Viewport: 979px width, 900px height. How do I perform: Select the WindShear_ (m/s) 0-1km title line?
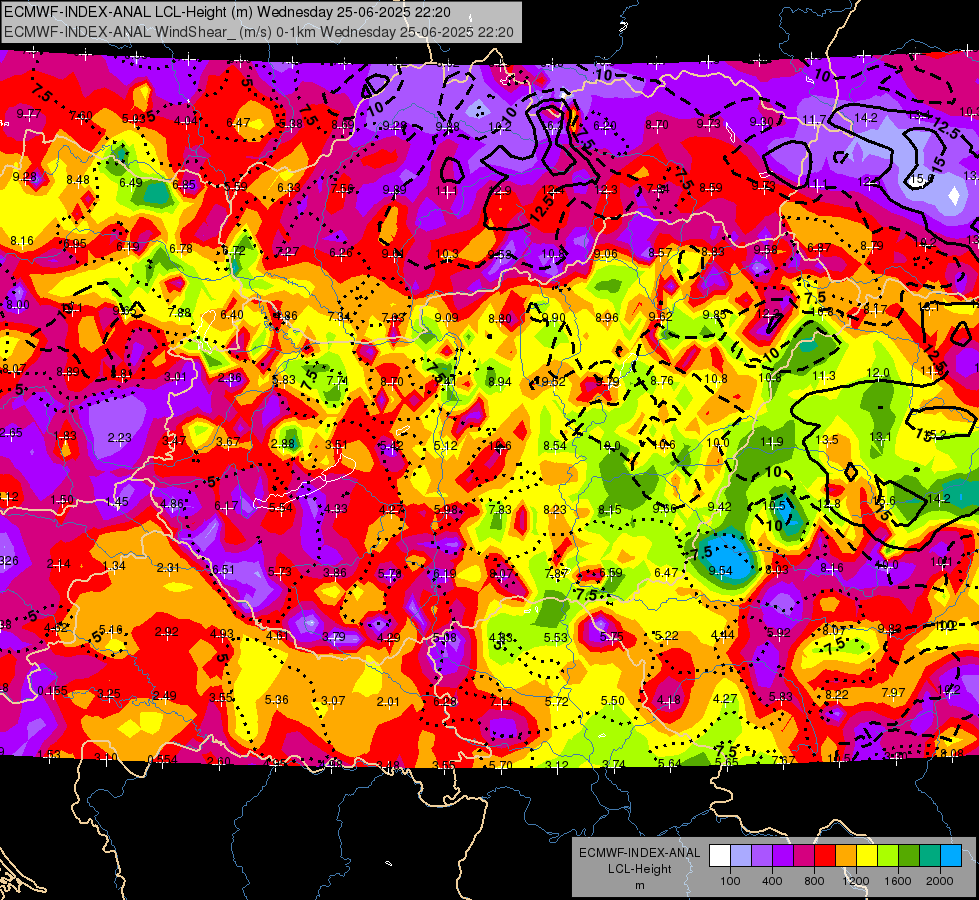click(258, 32)
